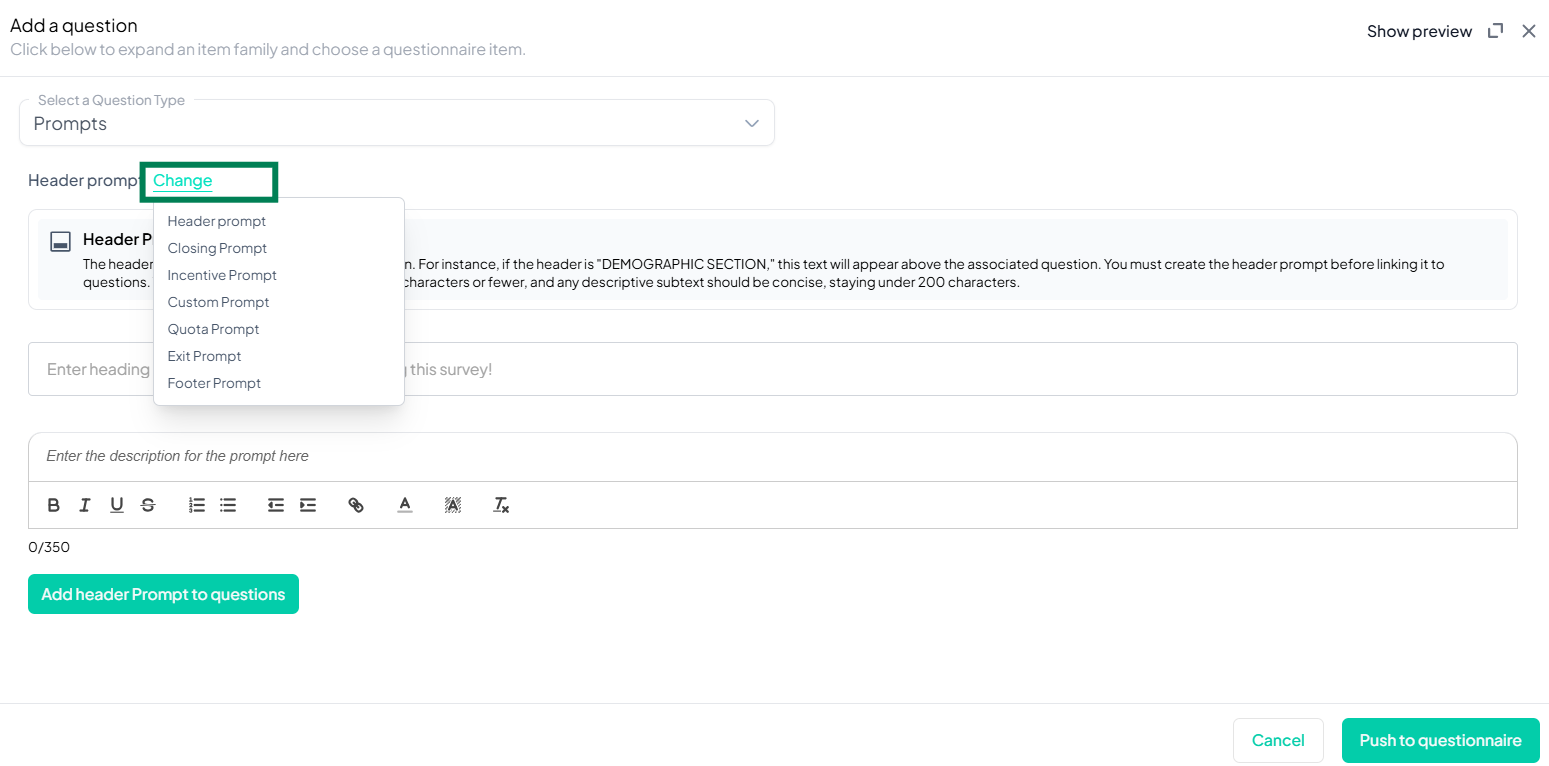Click the prompt description text area

point(772,456)
